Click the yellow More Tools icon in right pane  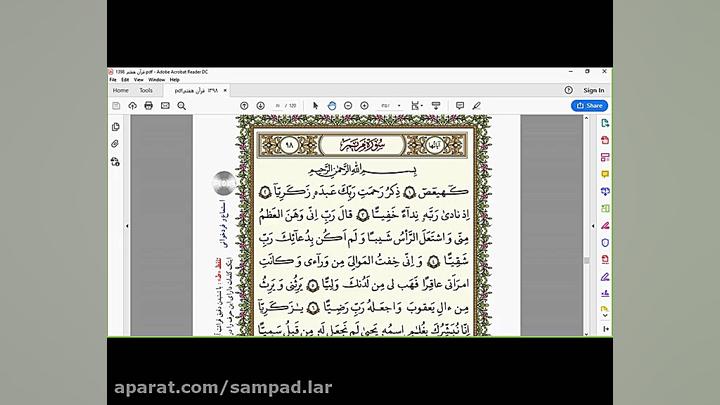pos(605,309)
